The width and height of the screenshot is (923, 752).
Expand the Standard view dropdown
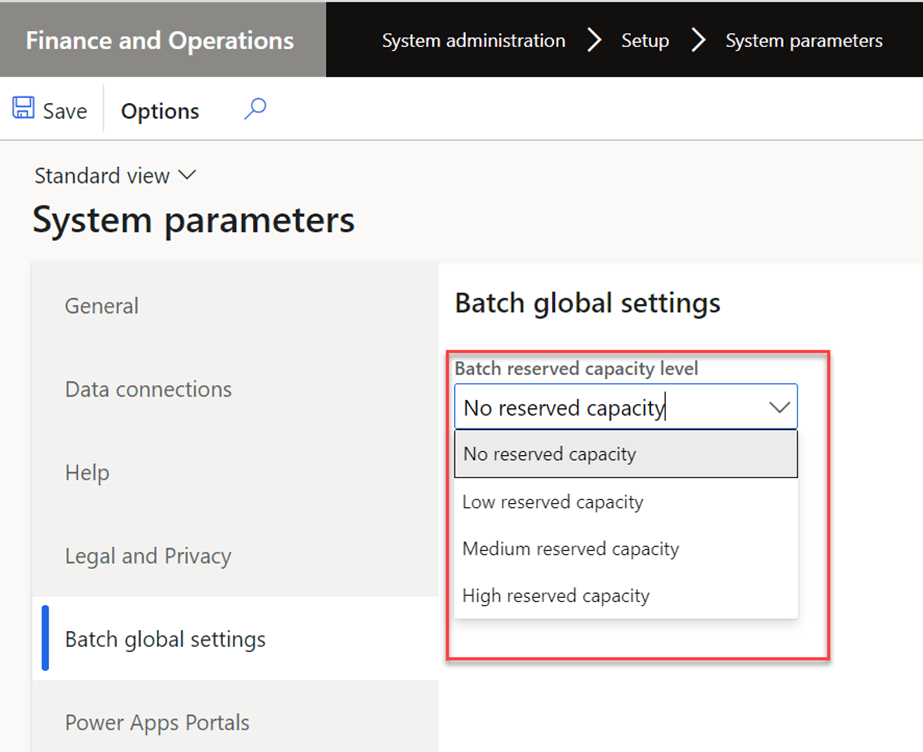point(115,176)
